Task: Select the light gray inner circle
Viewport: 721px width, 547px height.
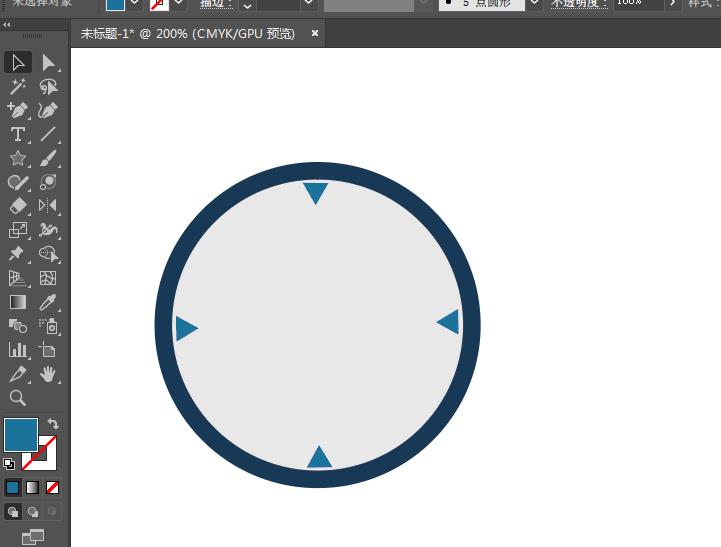Action: coord(317,325)
